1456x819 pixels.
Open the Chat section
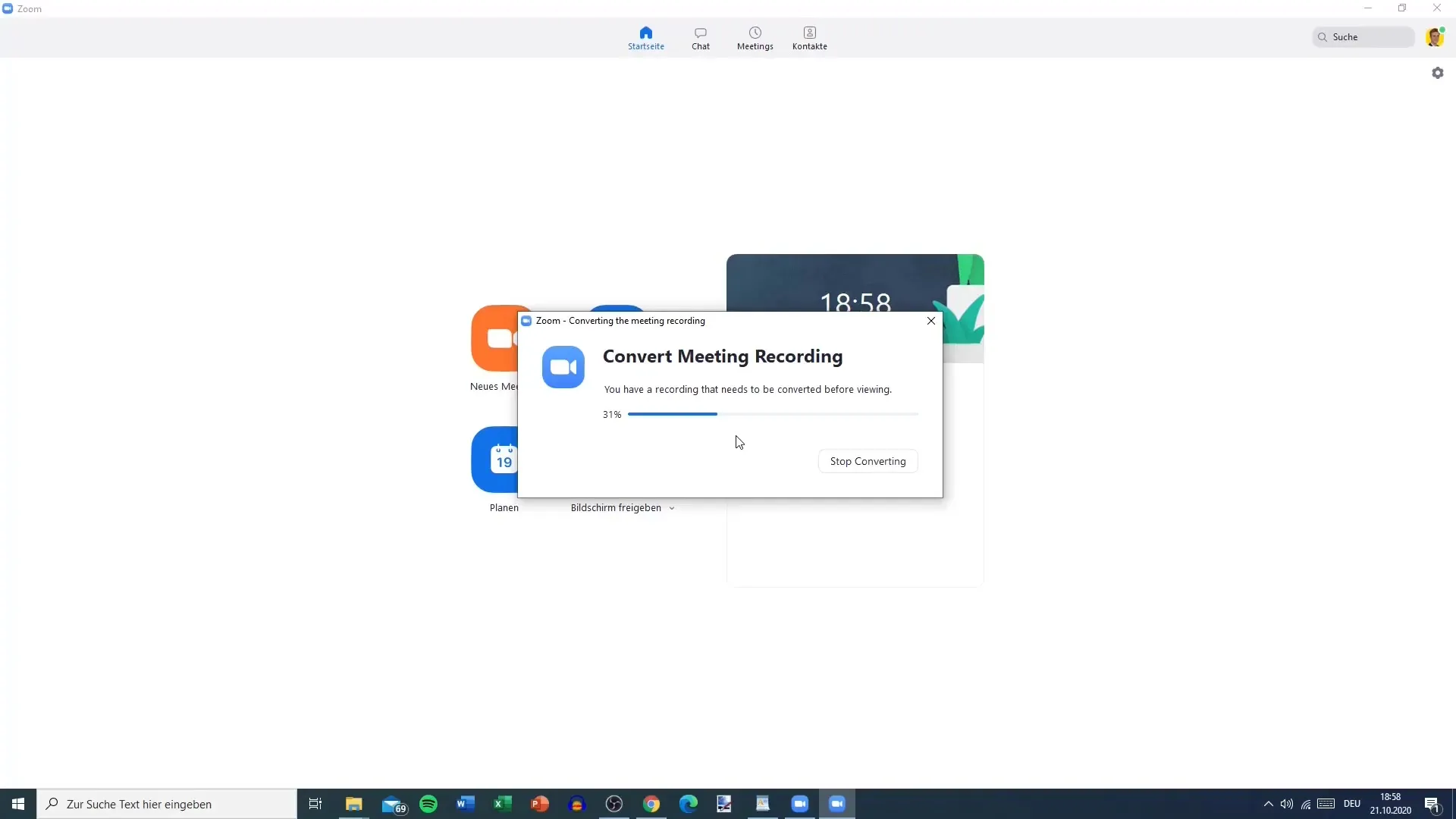pos(700,37)
